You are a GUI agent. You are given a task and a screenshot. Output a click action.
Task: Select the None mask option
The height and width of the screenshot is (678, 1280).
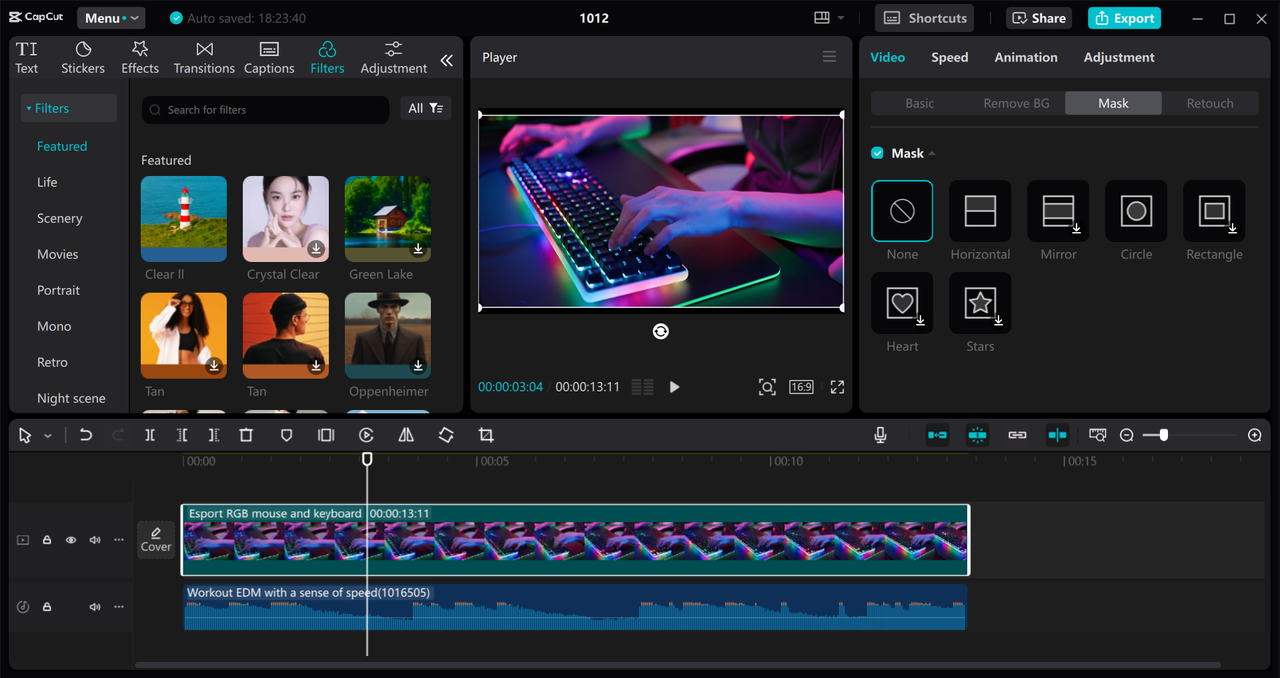point(902,211)
